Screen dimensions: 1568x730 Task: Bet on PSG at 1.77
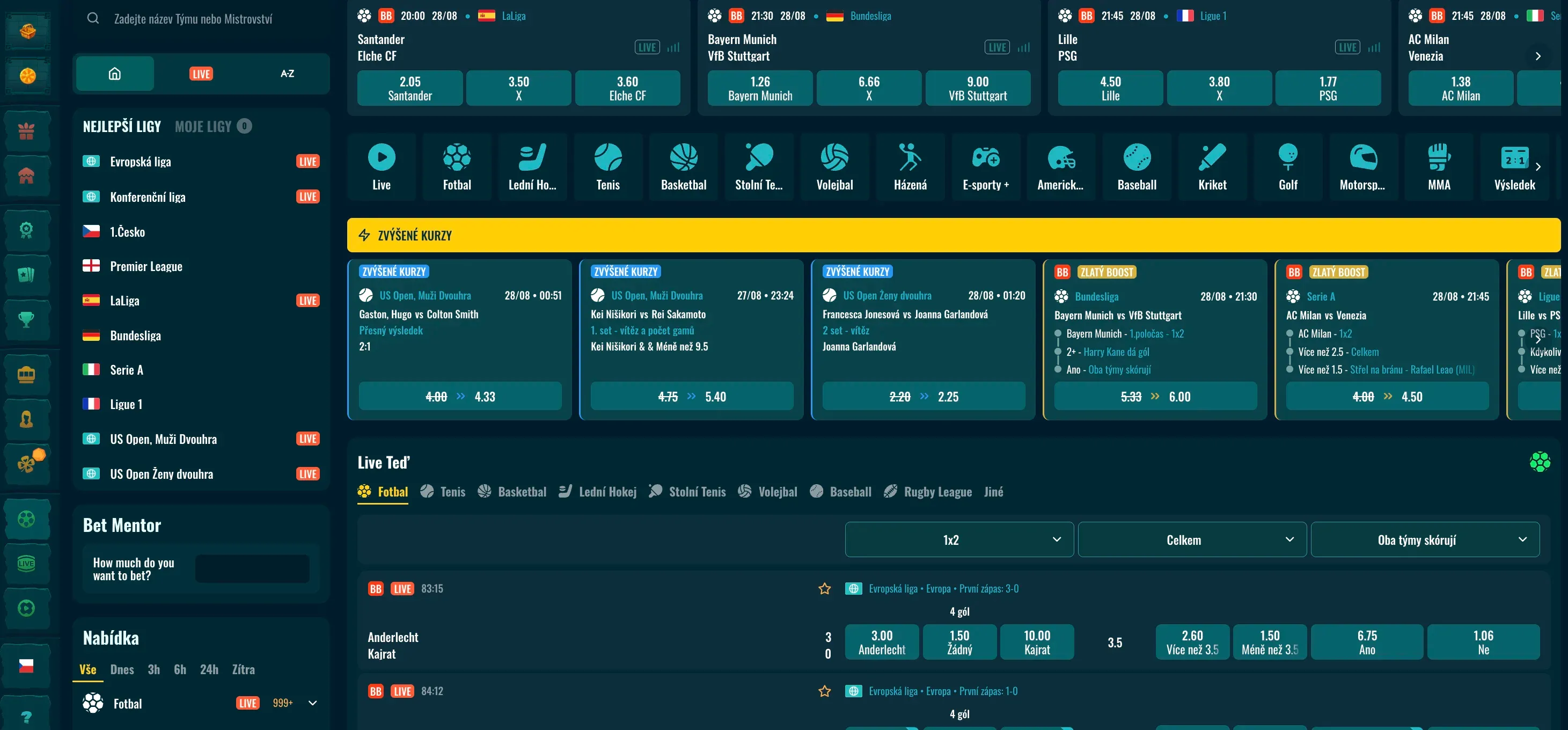(x=1328, y=88)
